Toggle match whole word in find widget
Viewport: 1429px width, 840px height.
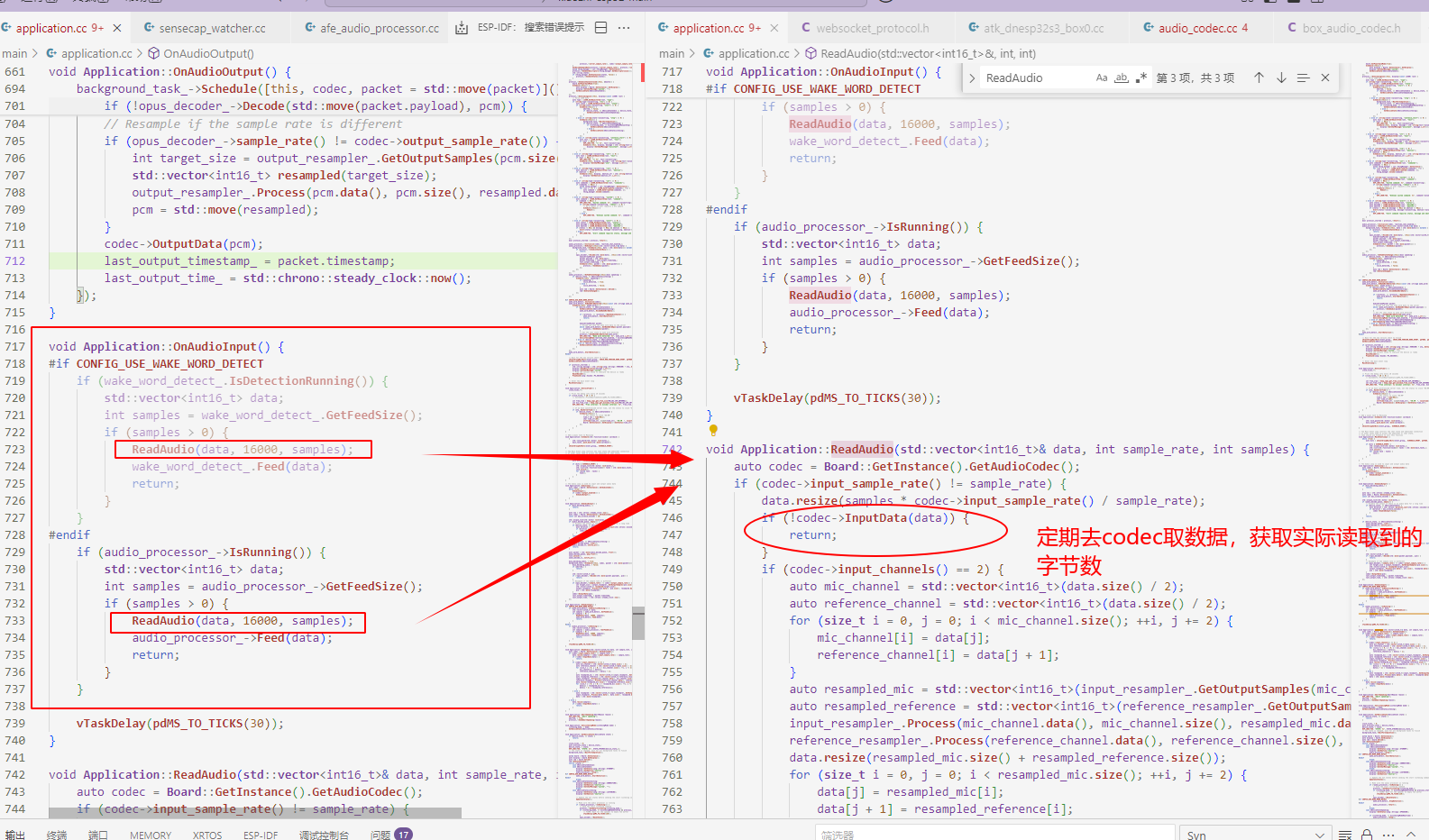(x=1122, y=78)
